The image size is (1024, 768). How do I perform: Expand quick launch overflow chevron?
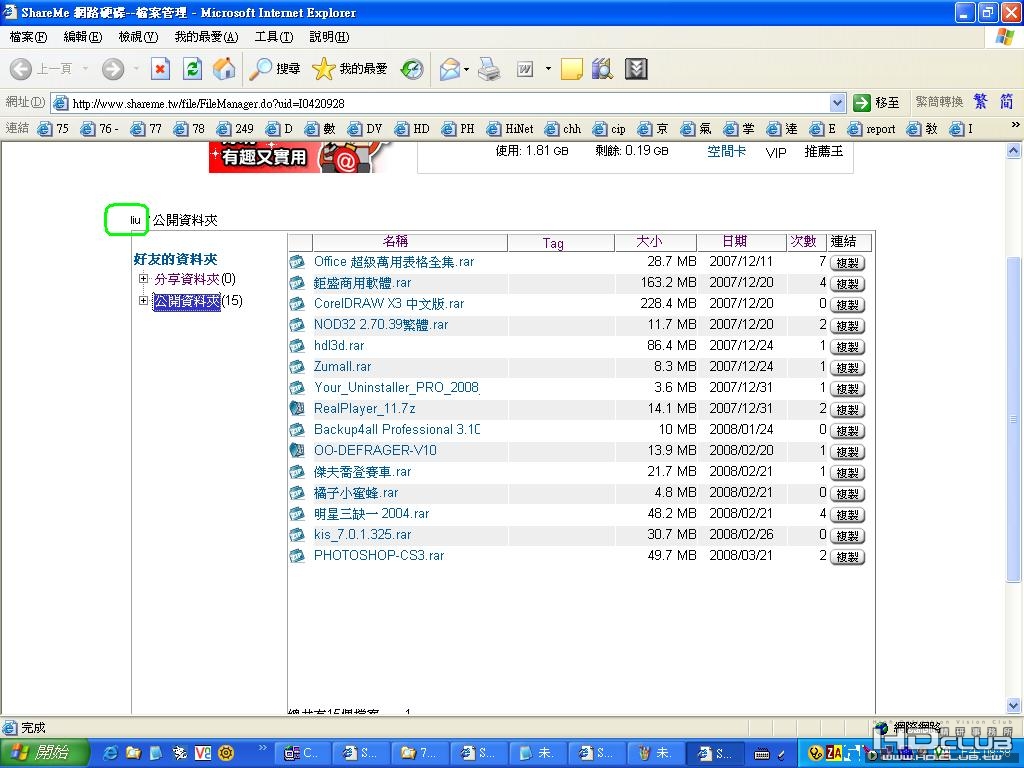(x=263, y=748)
